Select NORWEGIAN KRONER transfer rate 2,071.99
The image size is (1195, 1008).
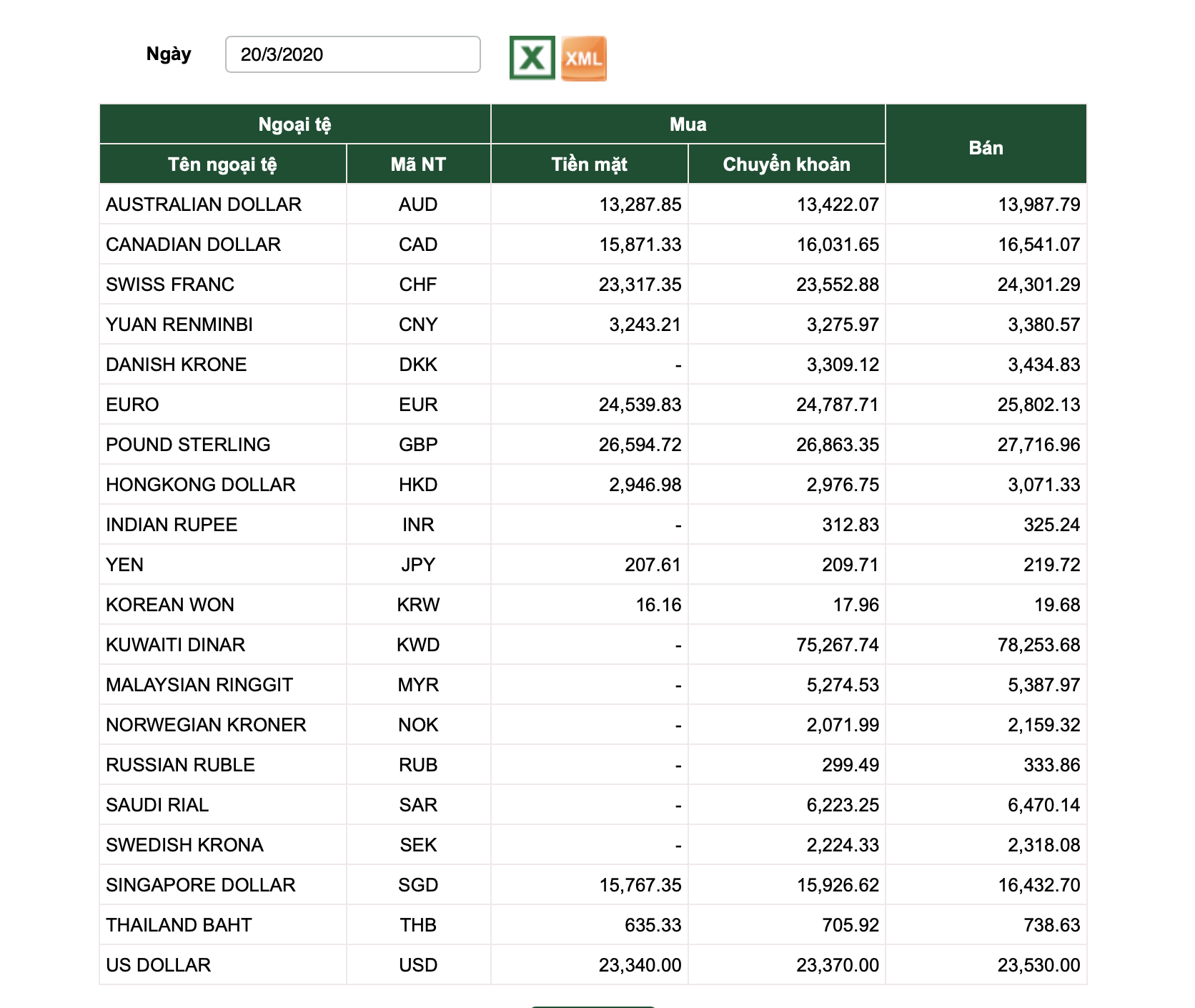(843, 725)
